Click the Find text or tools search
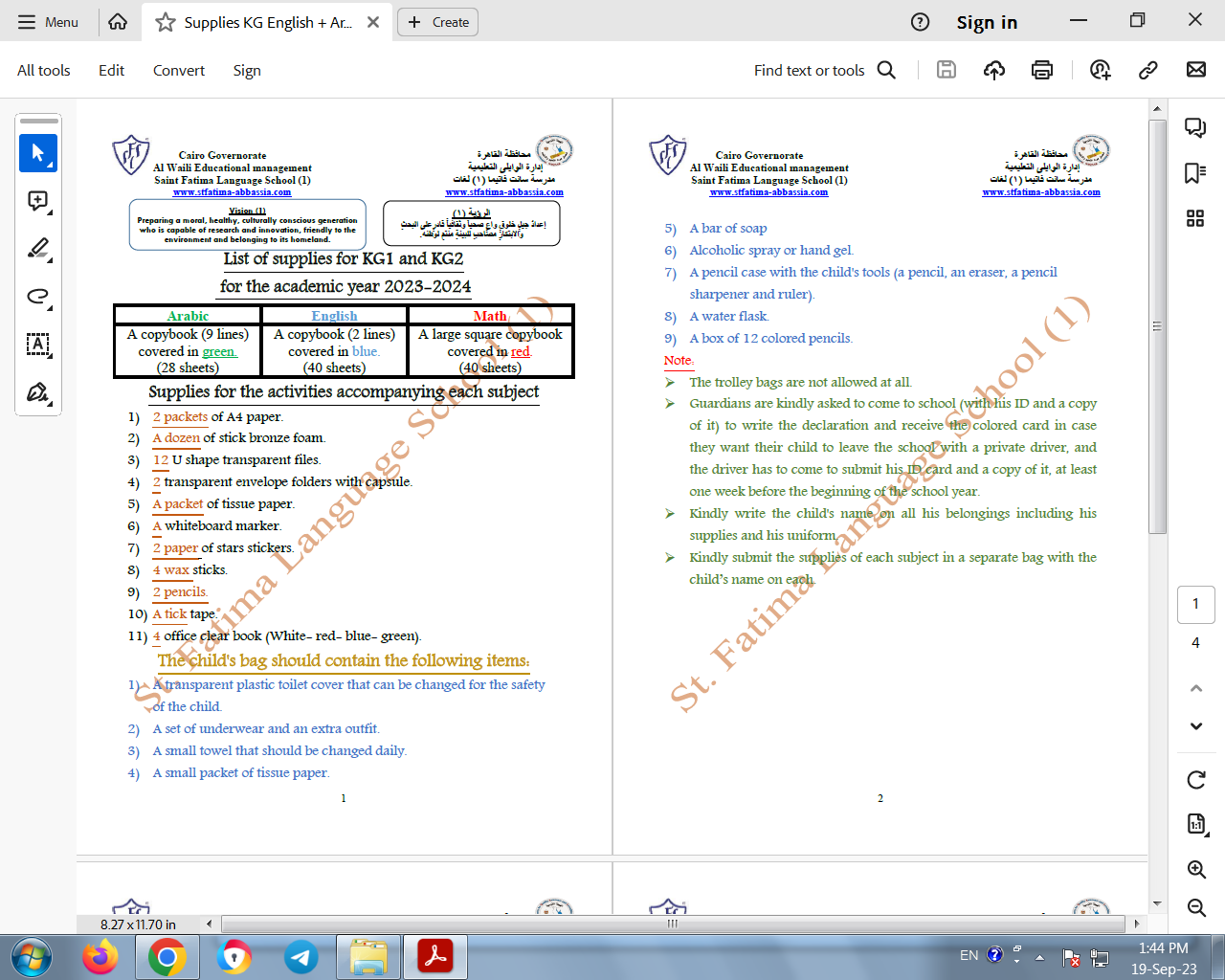 [825, 70]
